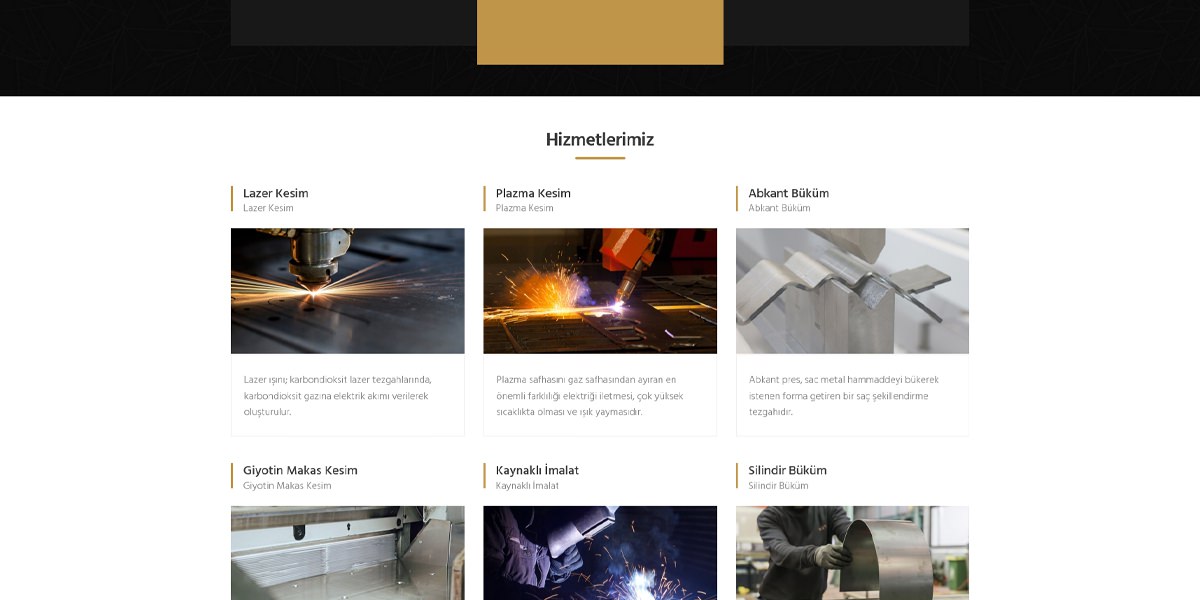Open the Plazma Kesim sparks image
1200x600 pixels.
click(x=600, y=291)
